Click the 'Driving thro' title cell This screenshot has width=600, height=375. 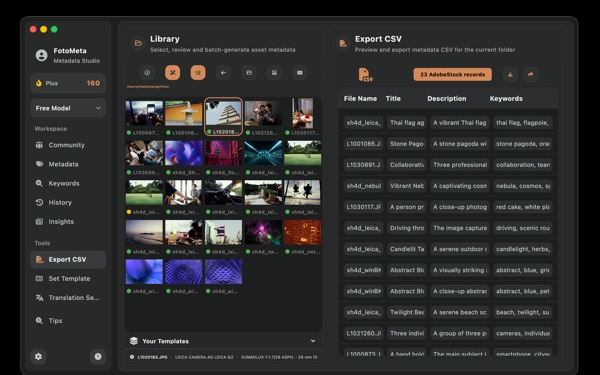(x=407, y=228)
